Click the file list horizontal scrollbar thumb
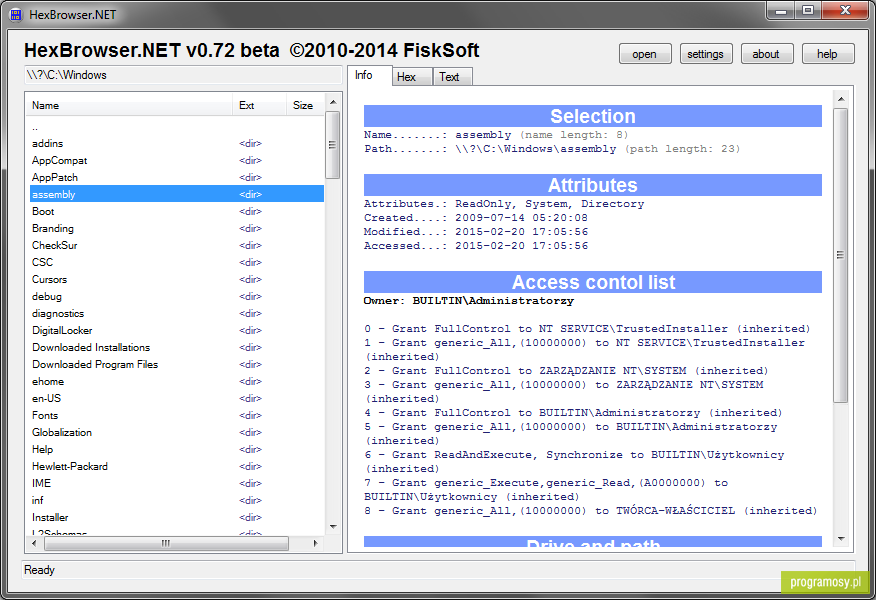The height and width of the screenshot is (600, 876). (166, 543)
